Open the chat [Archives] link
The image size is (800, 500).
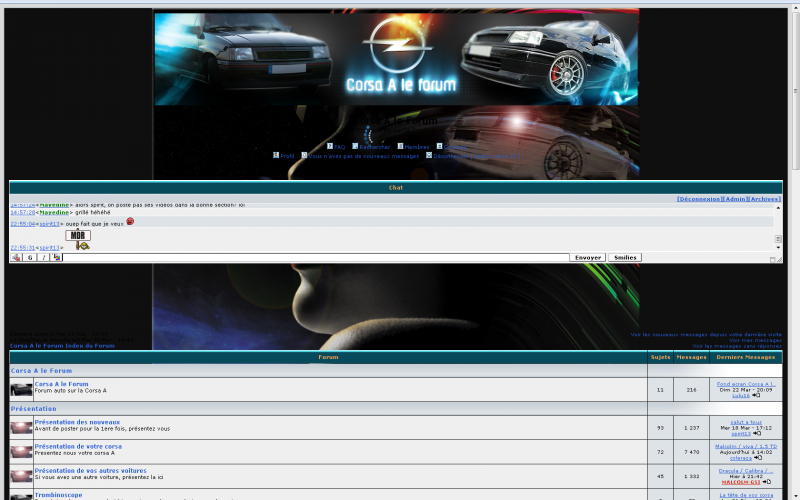tap(764, 199)
